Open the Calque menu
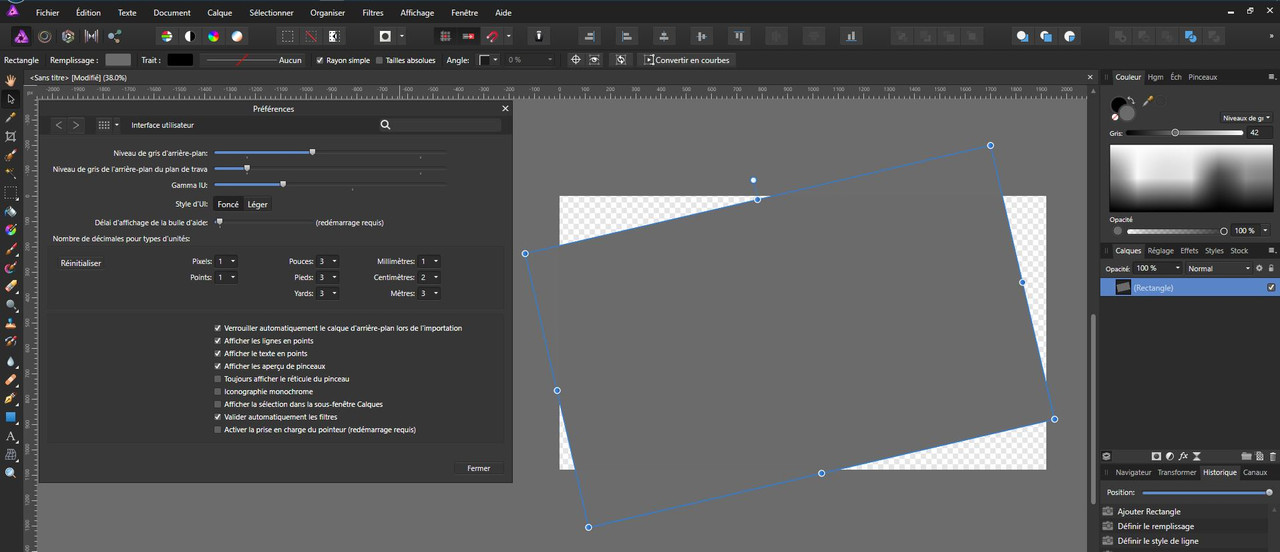Screen dimensions: 1280x552 coord(220,13)
